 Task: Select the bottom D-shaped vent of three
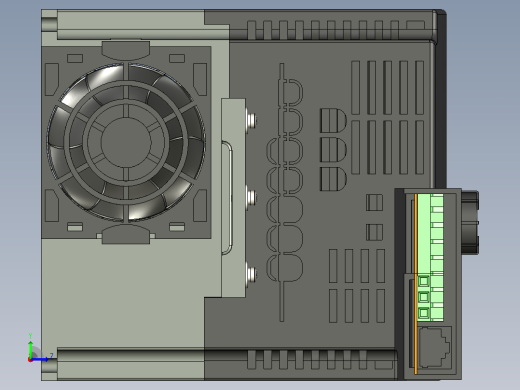pos(333,179)
